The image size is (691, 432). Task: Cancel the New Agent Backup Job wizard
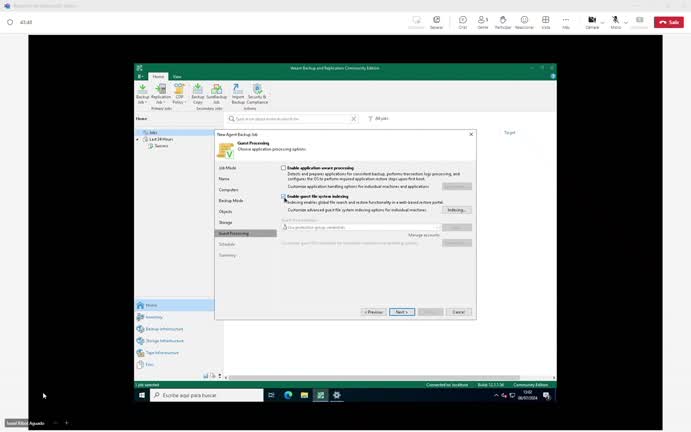[x=459, y=312]
